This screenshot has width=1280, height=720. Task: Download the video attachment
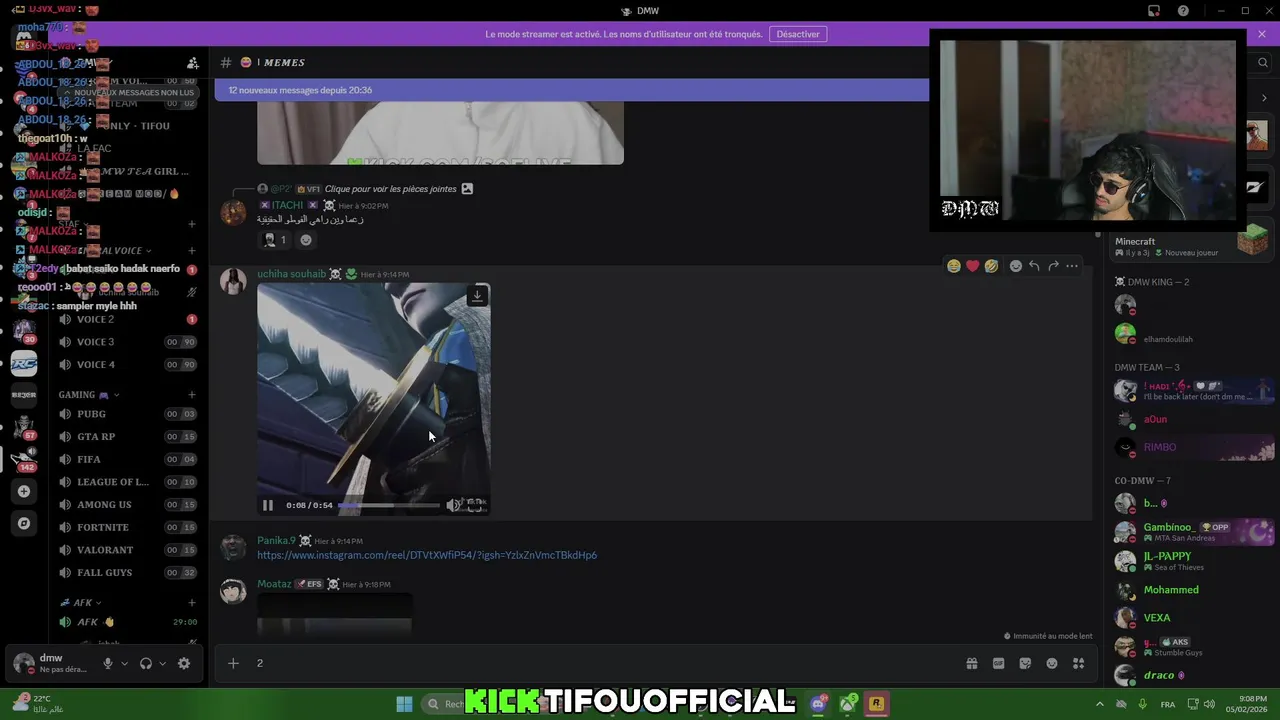point(478,296)
